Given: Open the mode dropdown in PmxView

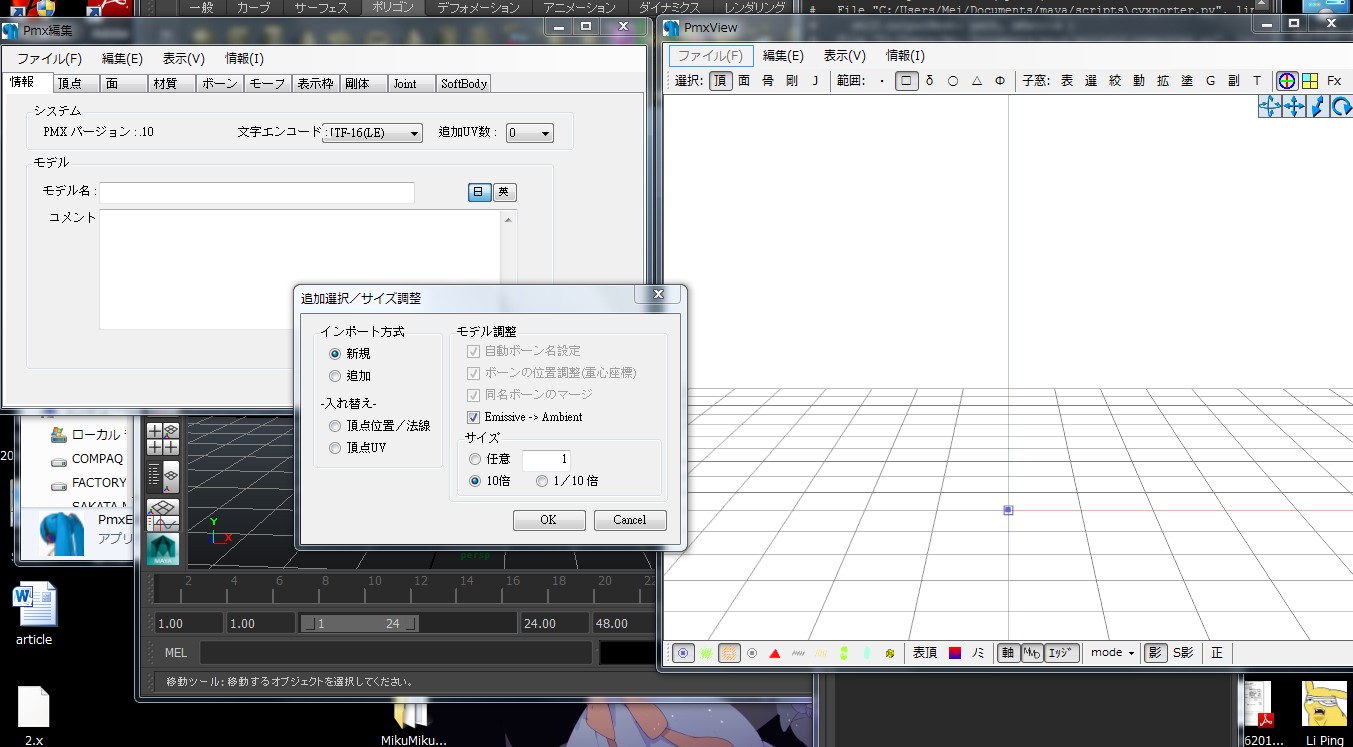Looking at the screenshot, I should 1112,653.
